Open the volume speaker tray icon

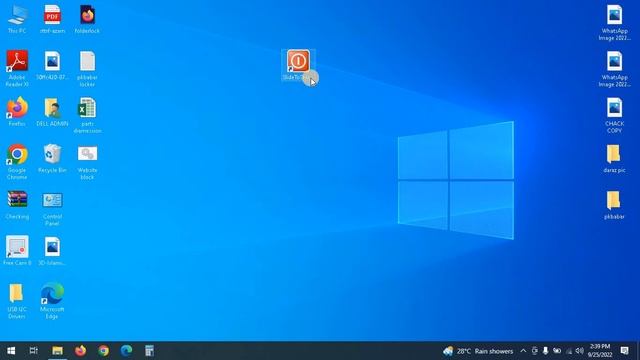[580, 351]
